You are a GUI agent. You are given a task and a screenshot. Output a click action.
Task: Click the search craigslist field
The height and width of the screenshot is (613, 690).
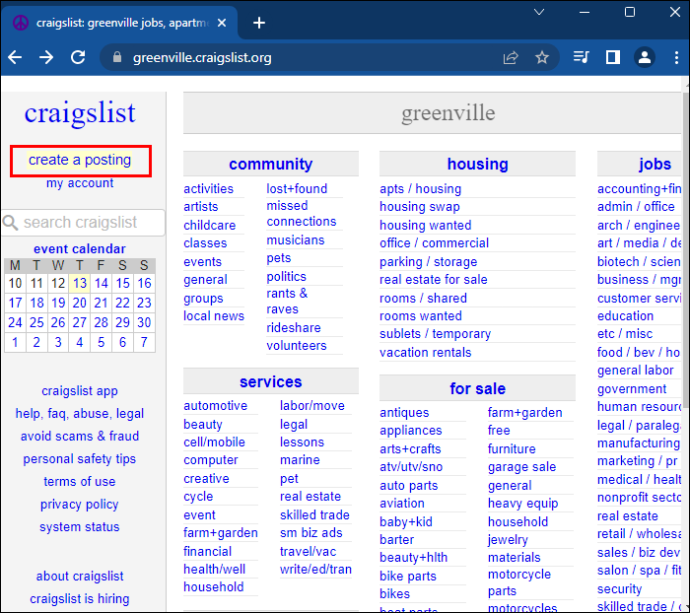click(x=84, y=223)
